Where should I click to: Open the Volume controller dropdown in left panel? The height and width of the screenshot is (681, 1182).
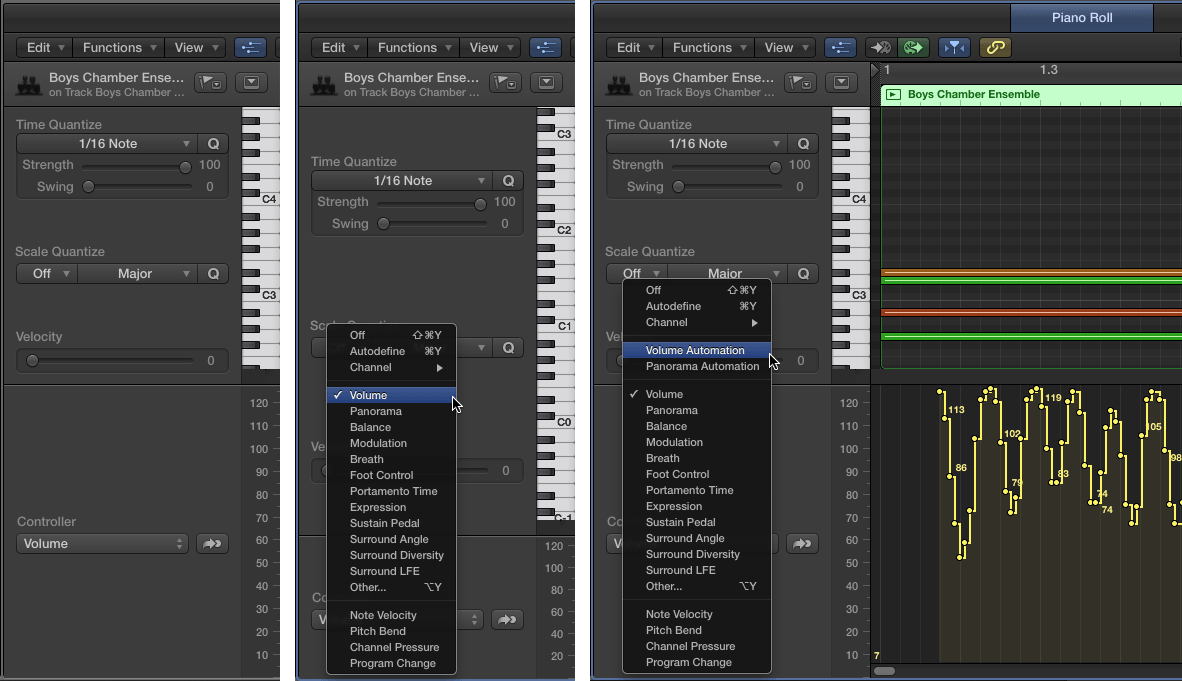pos(102,543)
